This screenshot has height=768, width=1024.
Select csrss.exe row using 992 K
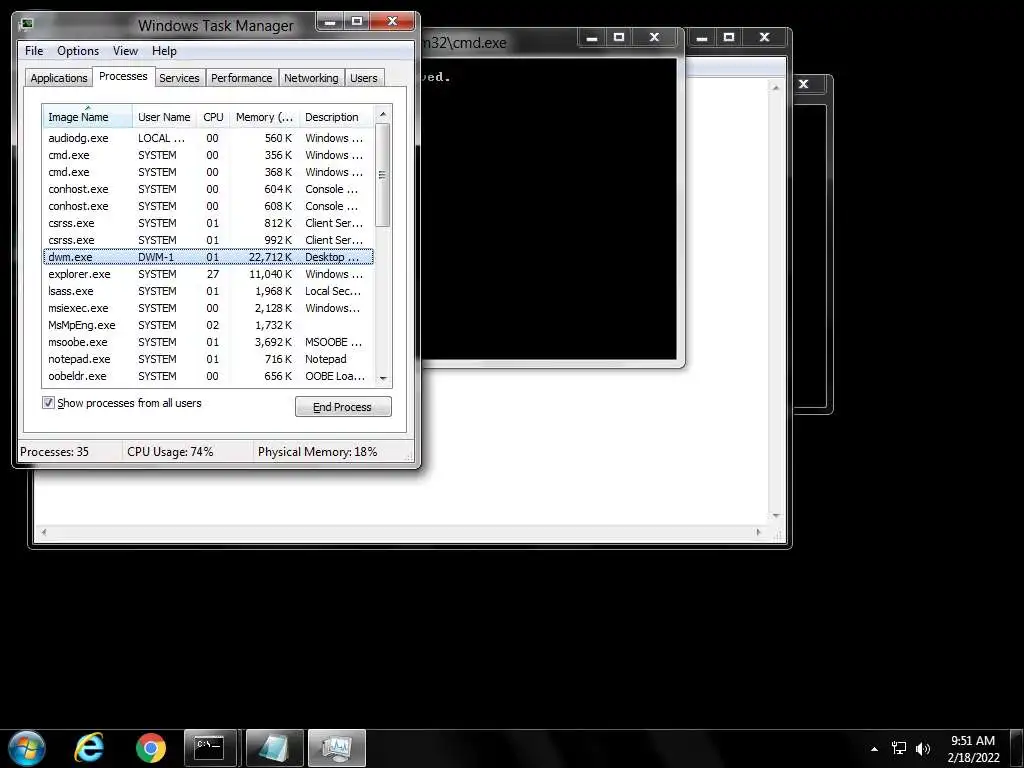point(208,240)
